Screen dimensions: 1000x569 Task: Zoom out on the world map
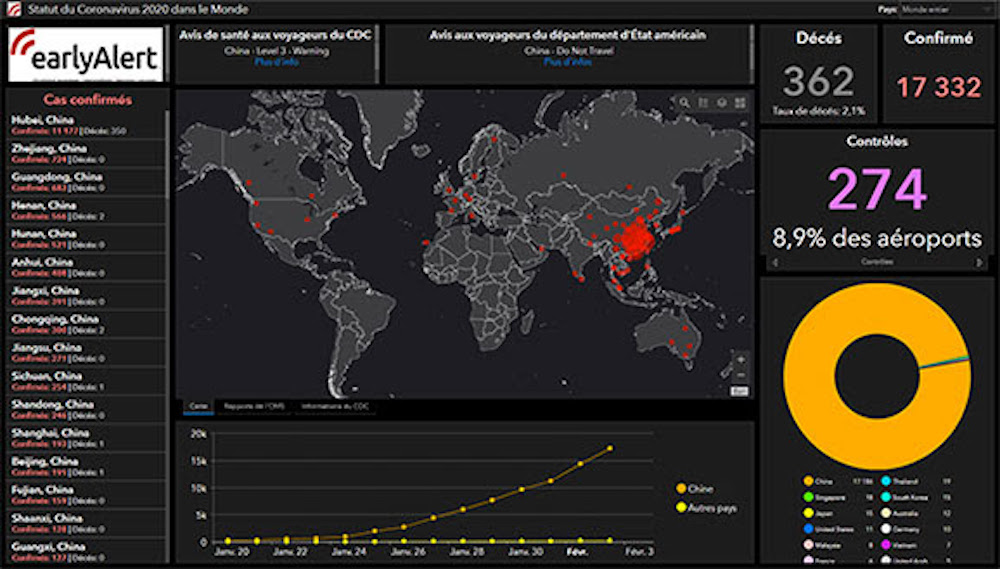click(x=740, y=375)
